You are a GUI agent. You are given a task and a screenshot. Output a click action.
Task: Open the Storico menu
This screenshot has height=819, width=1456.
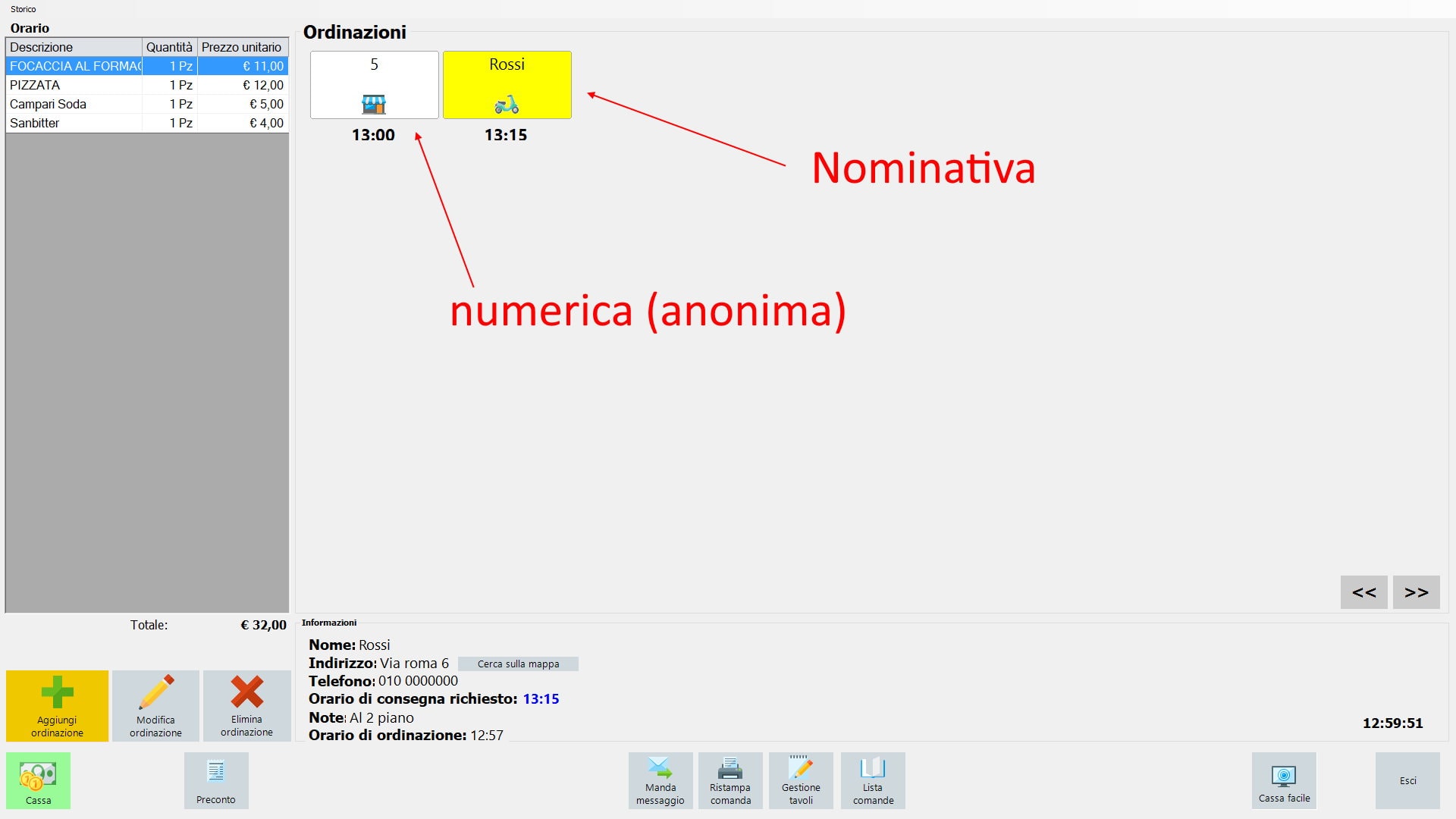23,9
